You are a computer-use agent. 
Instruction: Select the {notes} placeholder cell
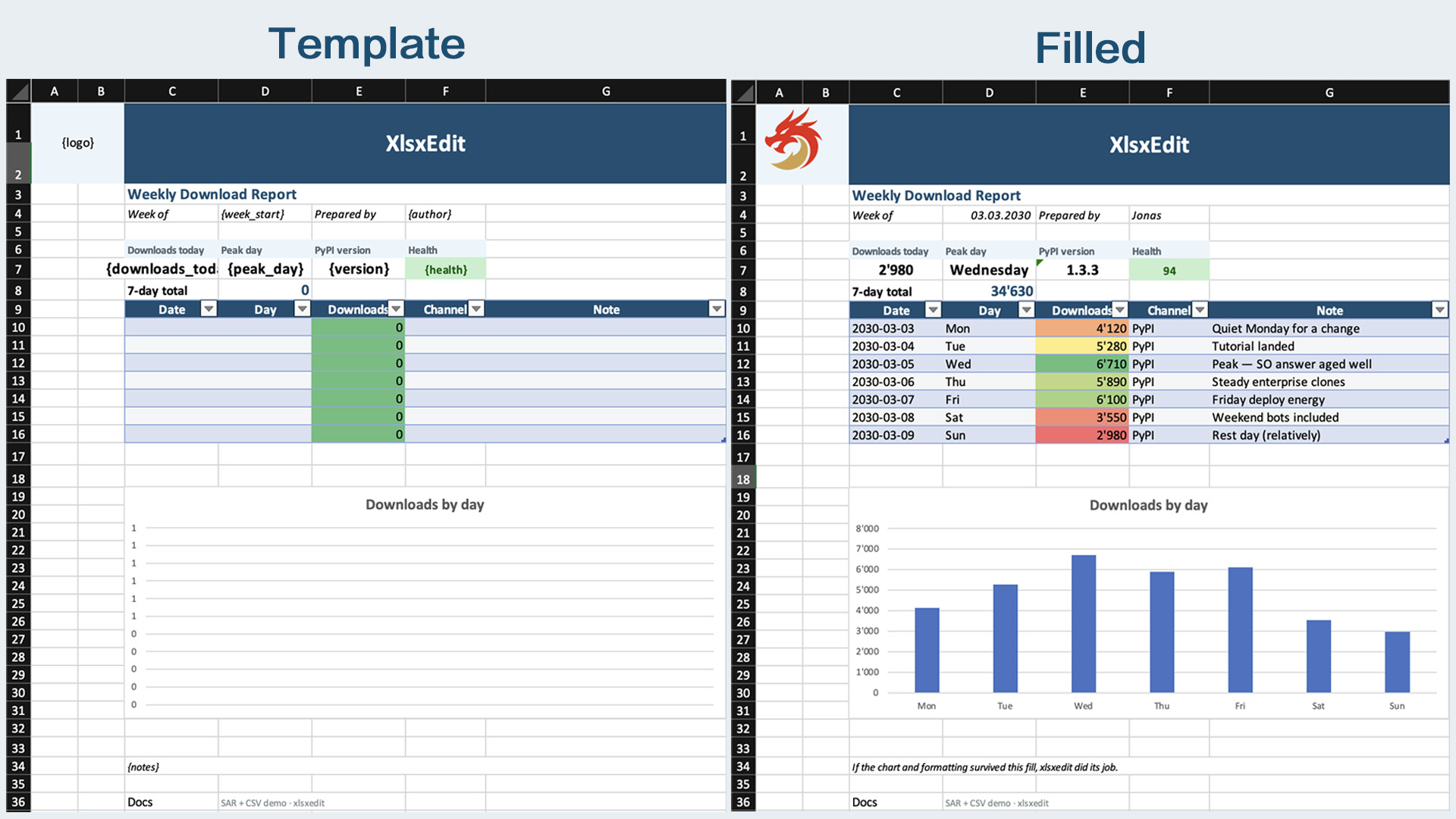(425, 767)
